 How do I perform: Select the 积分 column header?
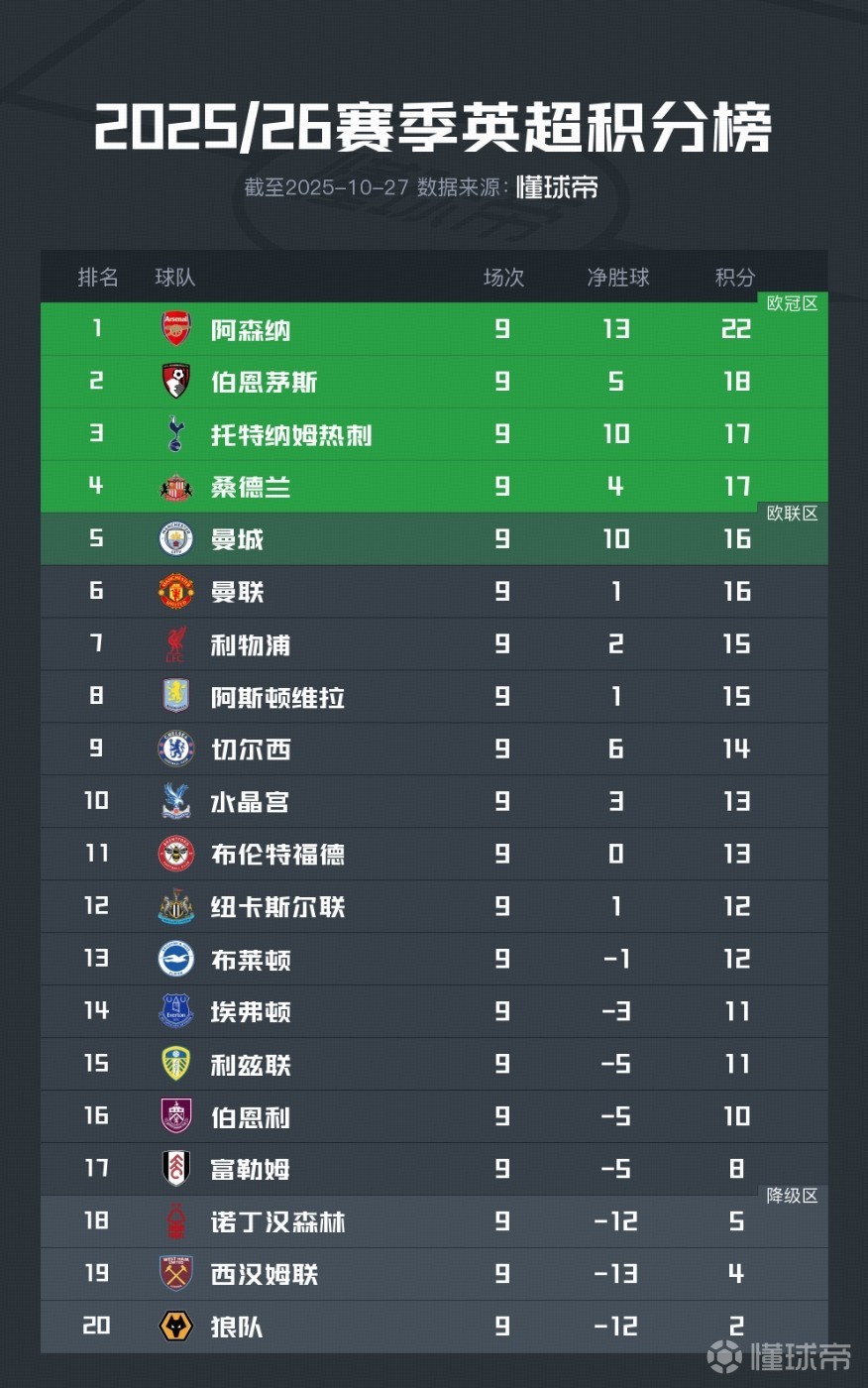[735, 278]
